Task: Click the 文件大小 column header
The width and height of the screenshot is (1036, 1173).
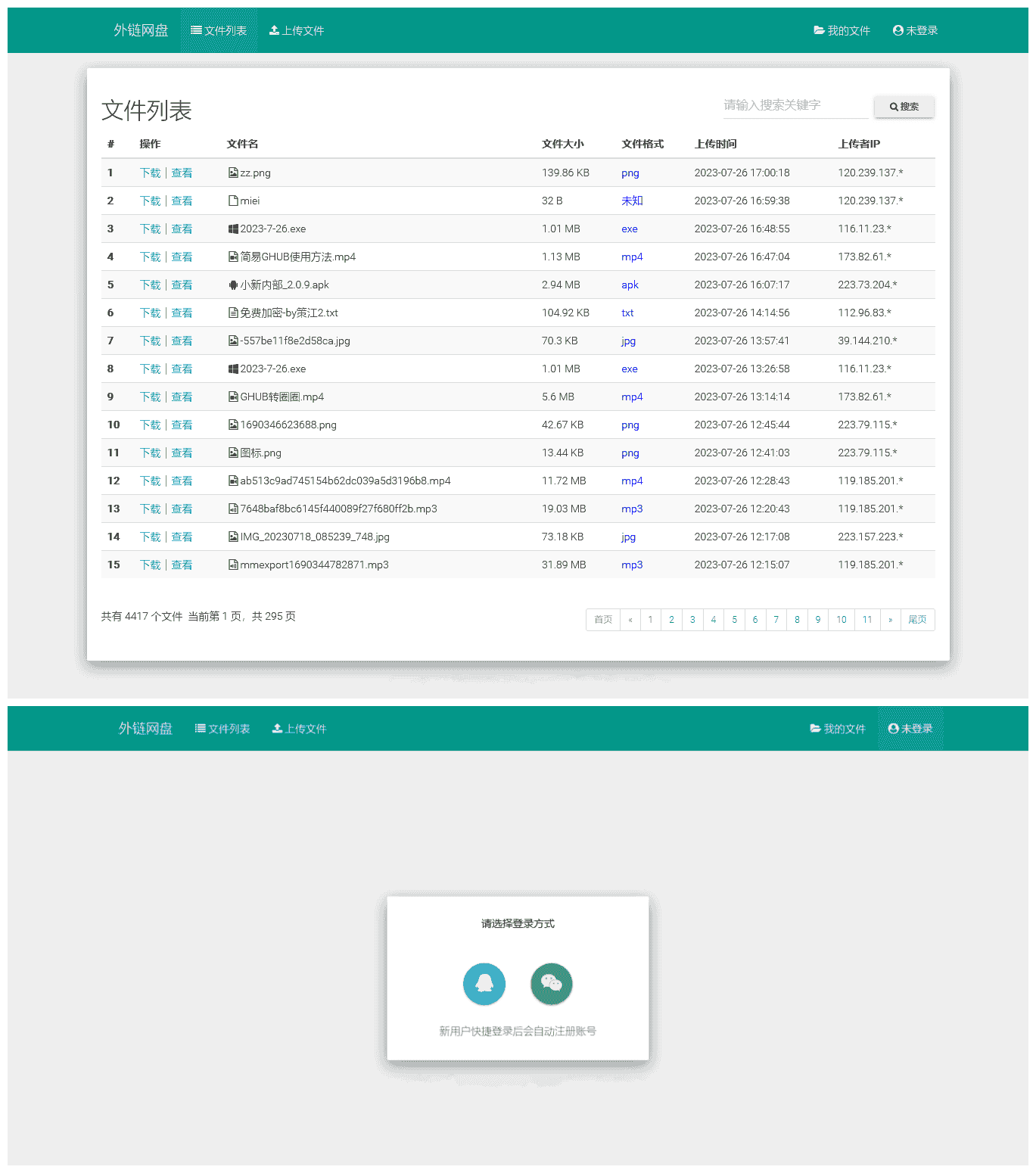Action: [x=563, y=144]
